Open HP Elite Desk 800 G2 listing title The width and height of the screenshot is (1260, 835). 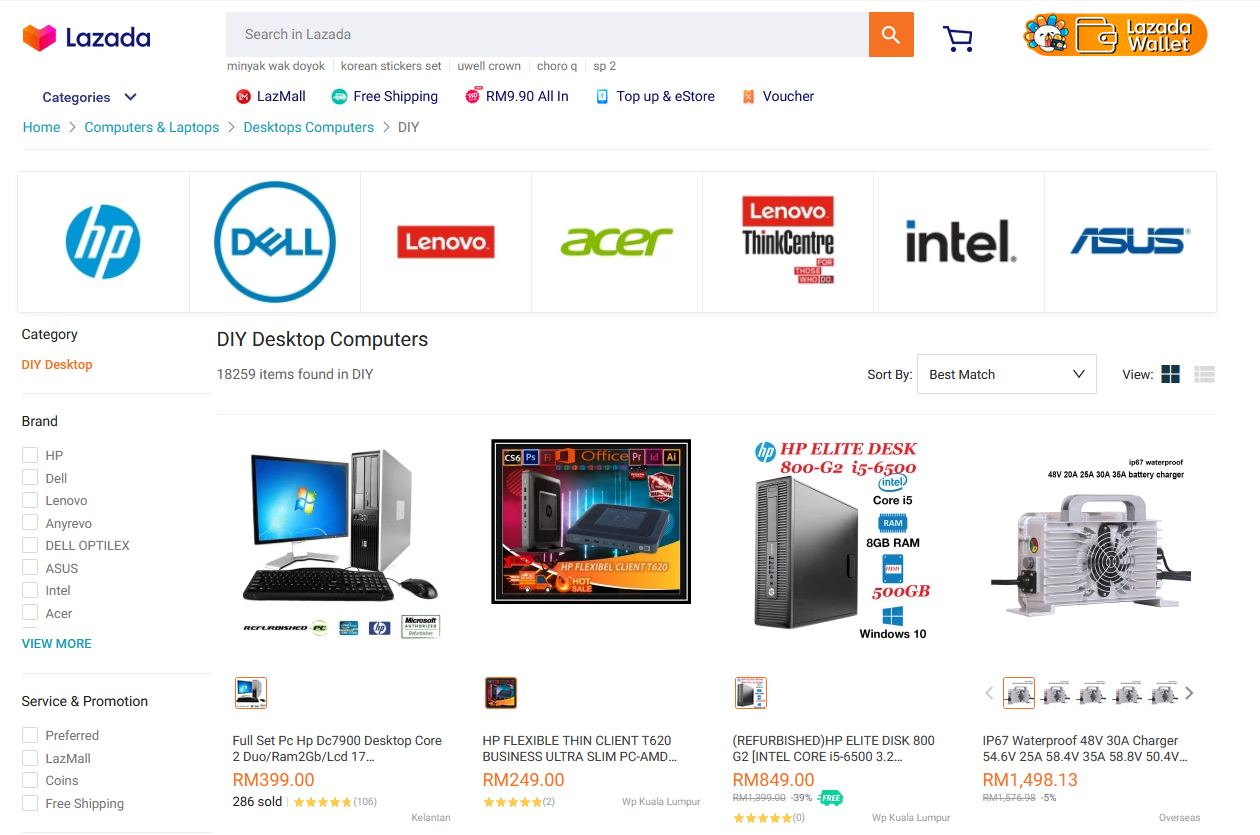834,748
